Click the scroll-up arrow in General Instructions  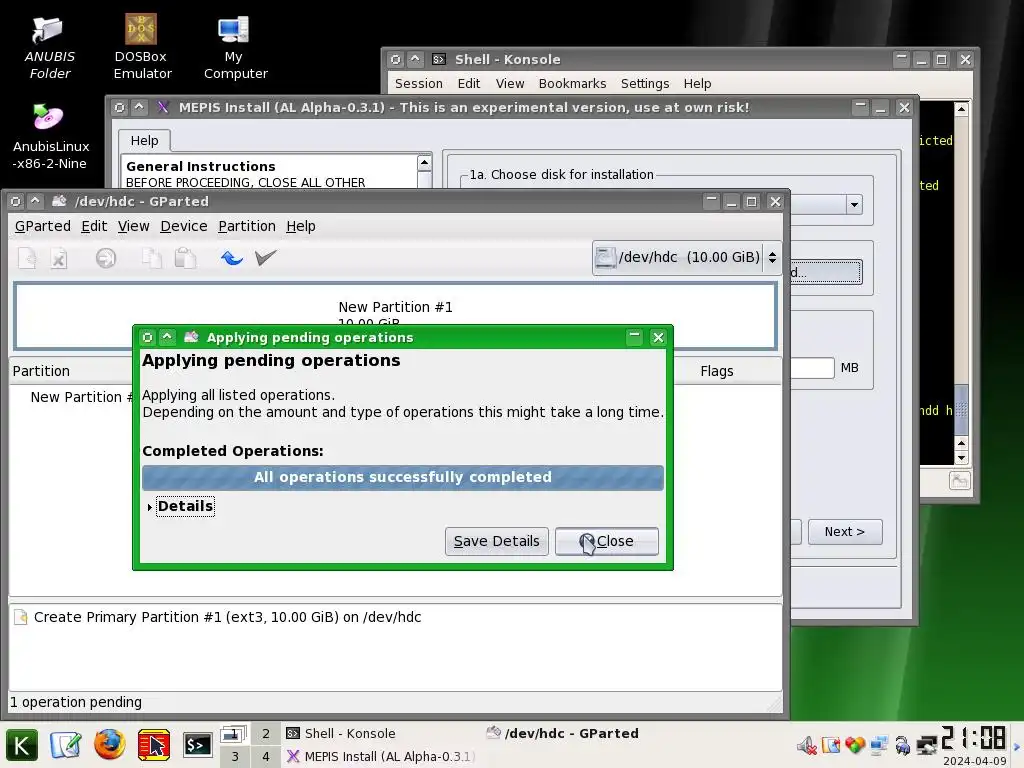424,162
